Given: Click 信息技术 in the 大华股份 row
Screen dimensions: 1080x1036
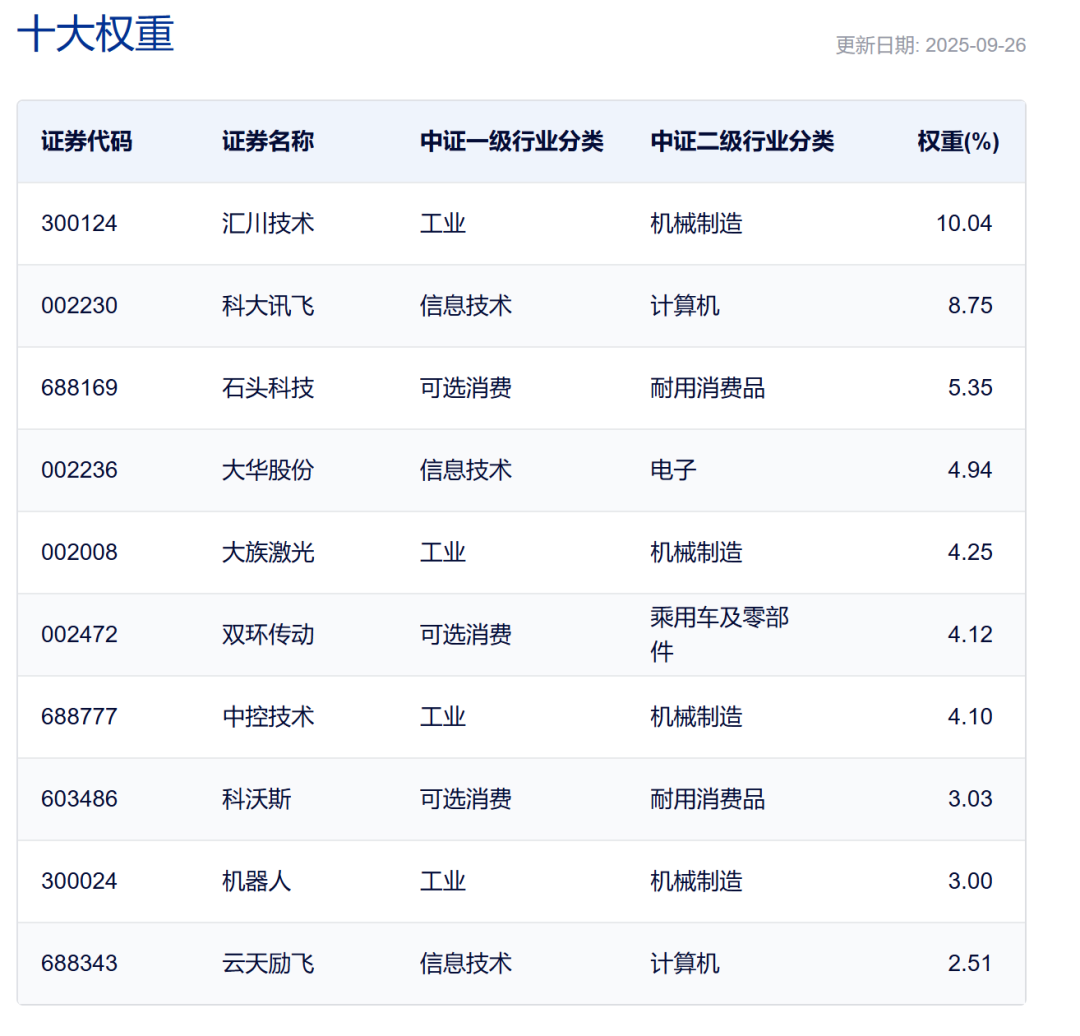Looking at the screenshot, I should pos(466,470).
